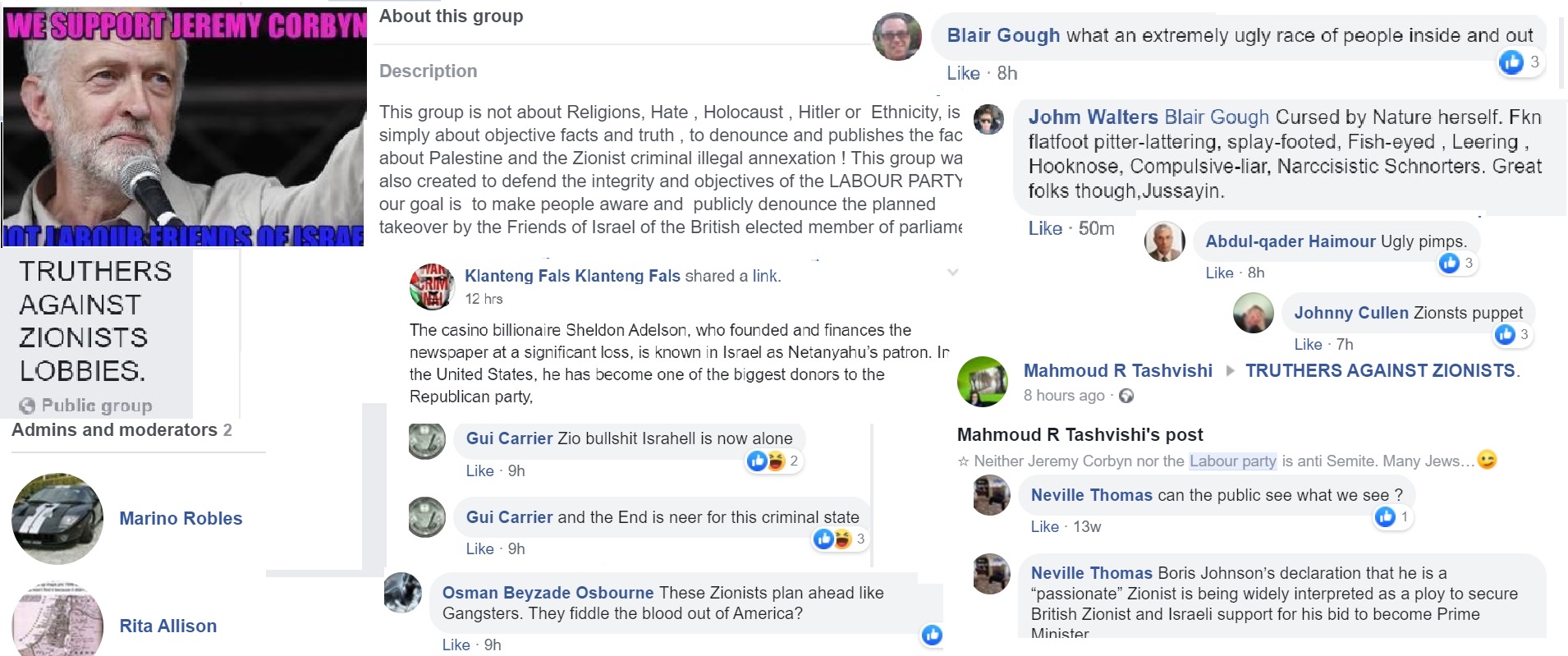Open Klanteng Fals' profile avatar
Viewport: 1568px width, 656px height.
coord(431,287)
